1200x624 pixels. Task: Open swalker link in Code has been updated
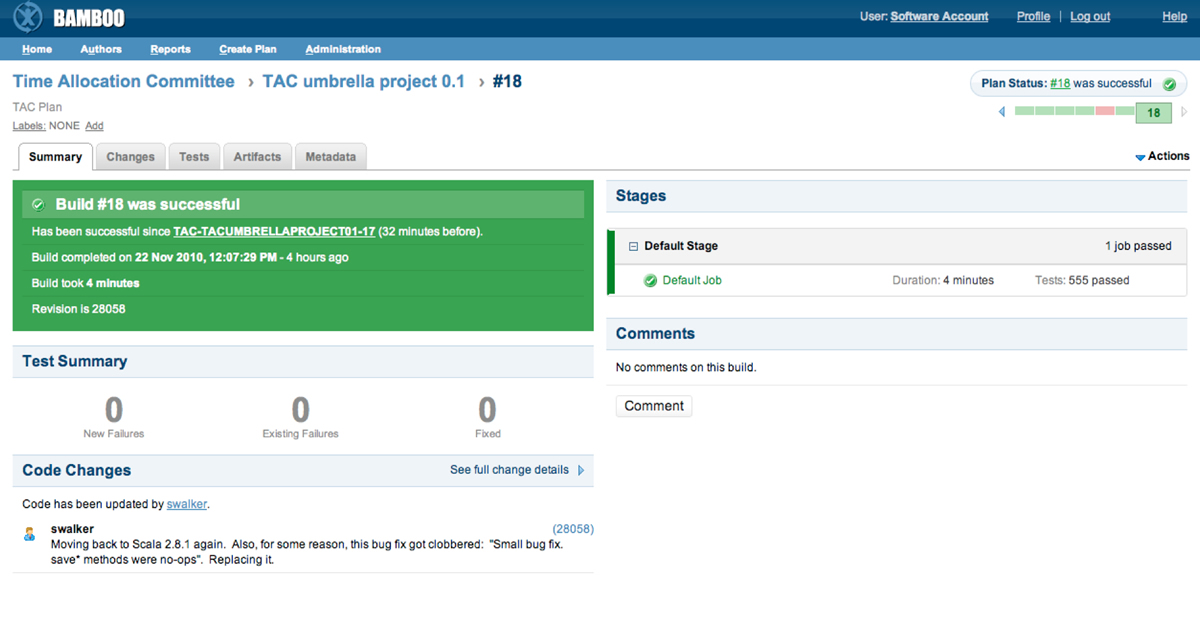click(187, 505)
